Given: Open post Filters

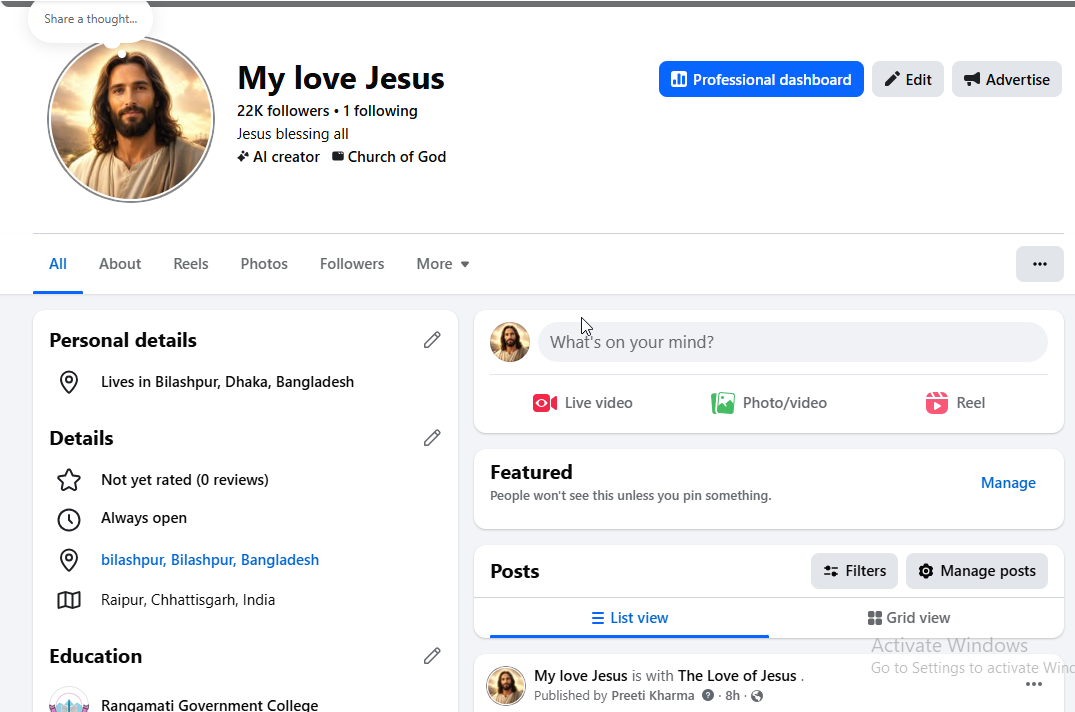Looking at the screenshot, I should (x=854, y=571).
